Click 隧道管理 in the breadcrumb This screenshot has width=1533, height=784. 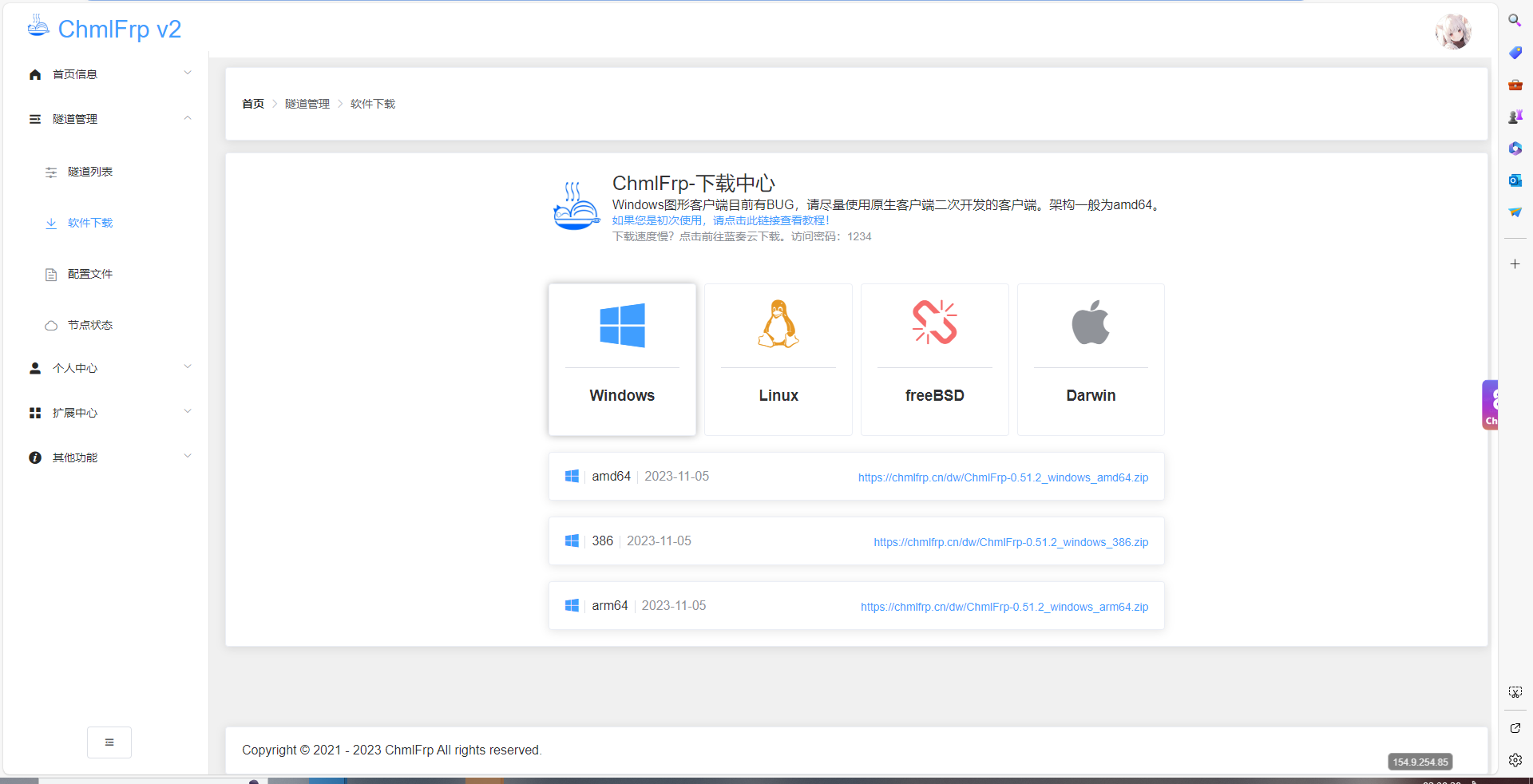point(307,104)
